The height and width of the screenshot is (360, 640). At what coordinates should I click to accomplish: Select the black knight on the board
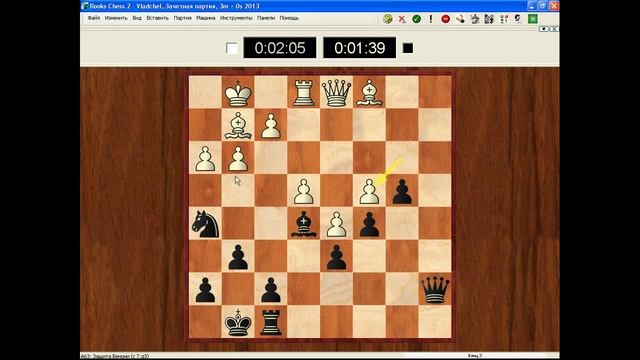205,224
